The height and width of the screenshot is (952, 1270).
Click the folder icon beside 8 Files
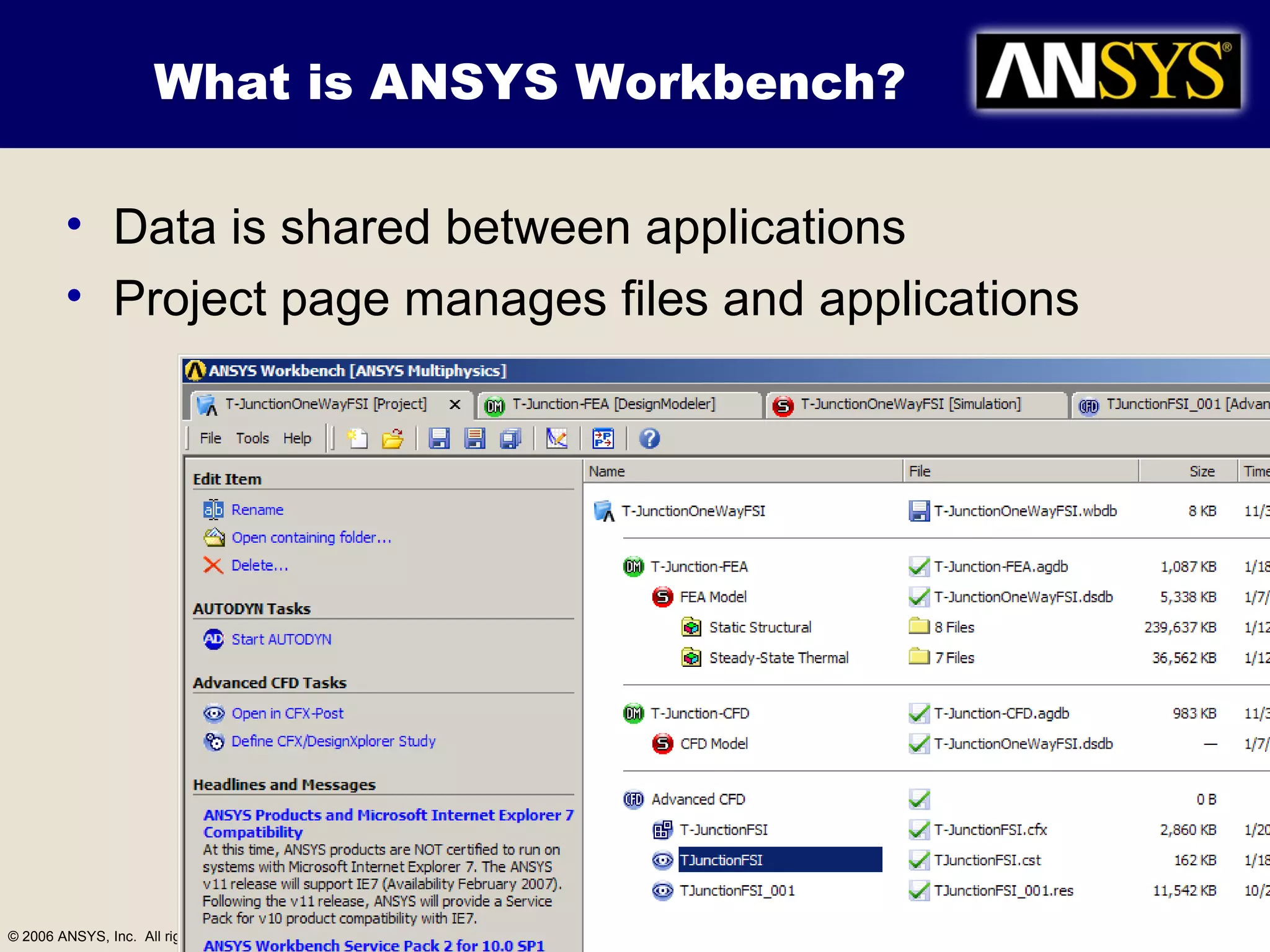919,627
